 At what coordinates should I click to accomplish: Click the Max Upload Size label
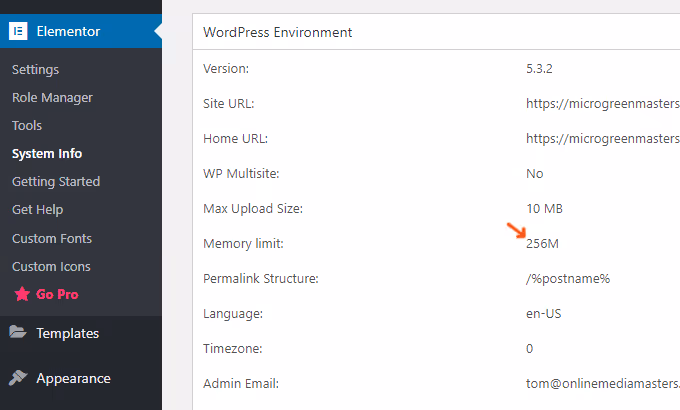(253, 209)
